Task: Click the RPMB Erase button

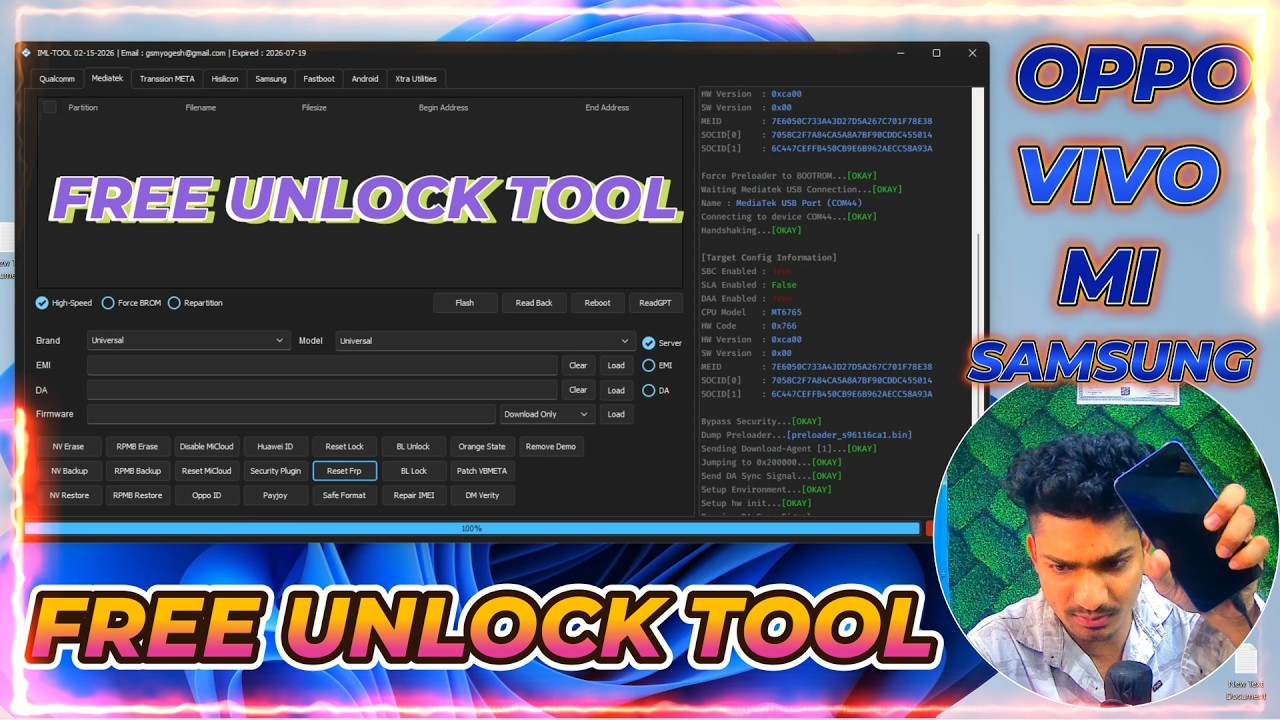Action: point(137,447)
